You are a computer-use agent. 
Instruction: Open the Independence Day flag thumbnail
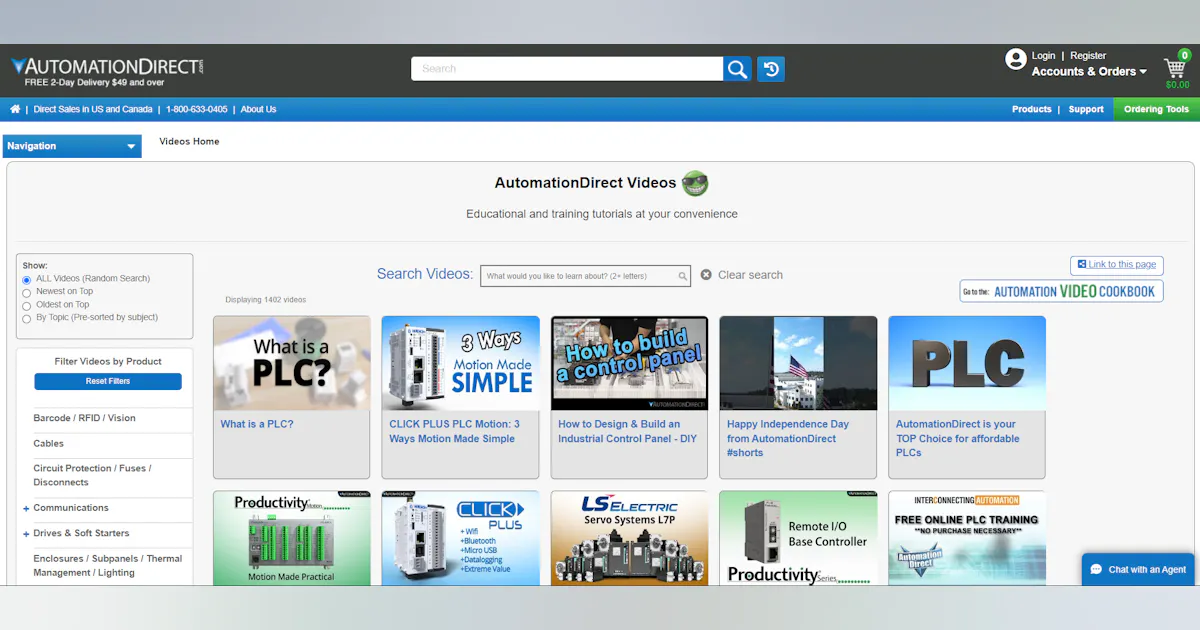tap(798, 363)
